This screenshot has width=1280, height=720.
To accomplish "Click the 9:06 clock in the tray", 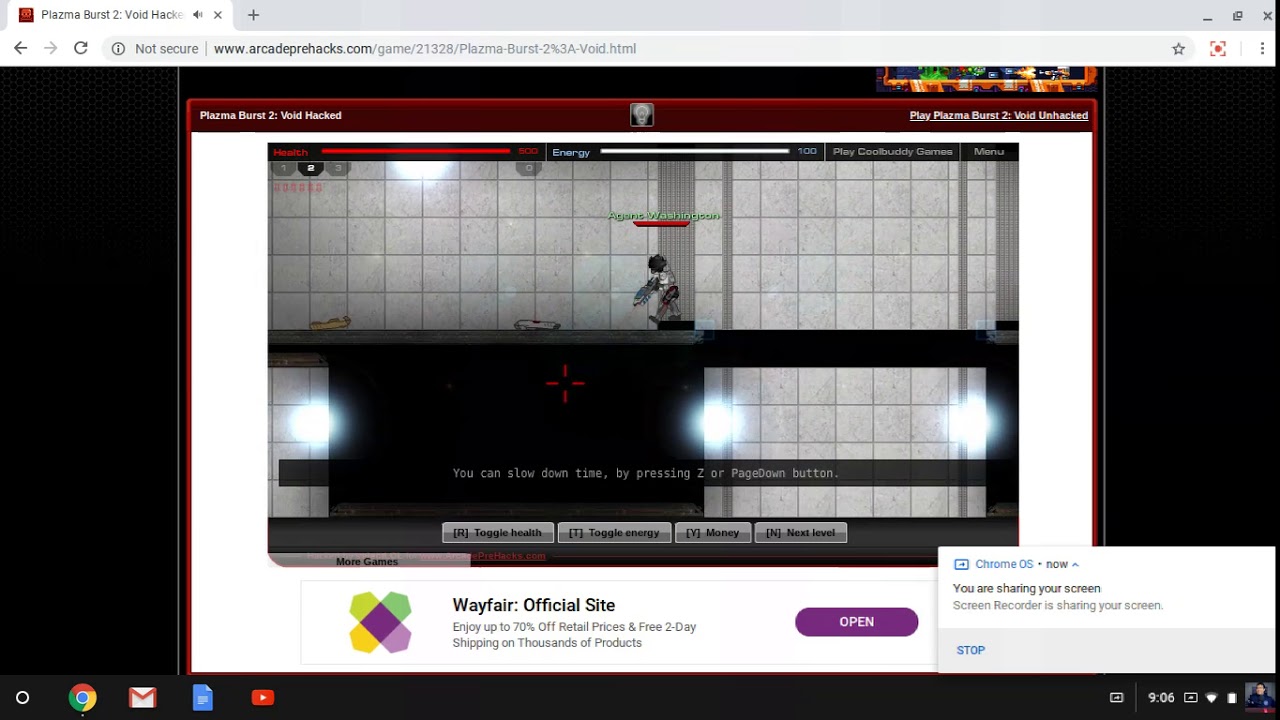I will (x=1161, y=698).
